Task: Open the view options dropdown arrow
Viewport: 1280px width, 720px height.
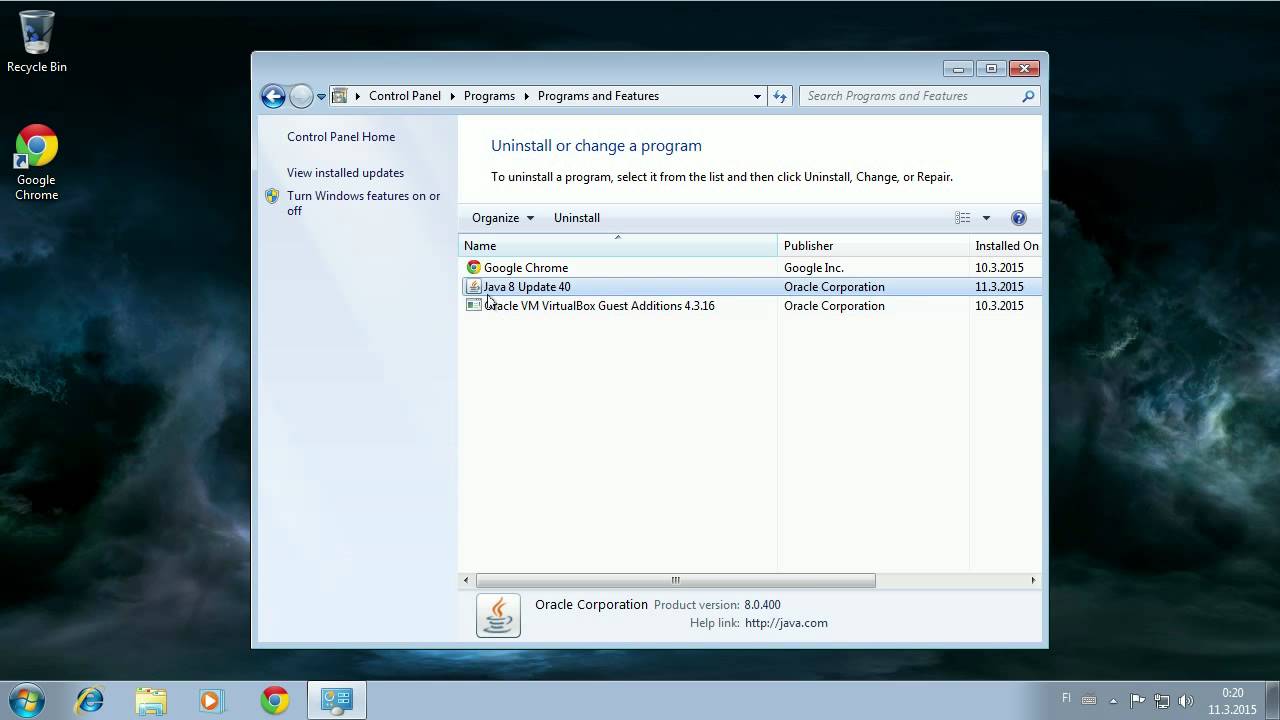Action: click(x=986, y=218)
